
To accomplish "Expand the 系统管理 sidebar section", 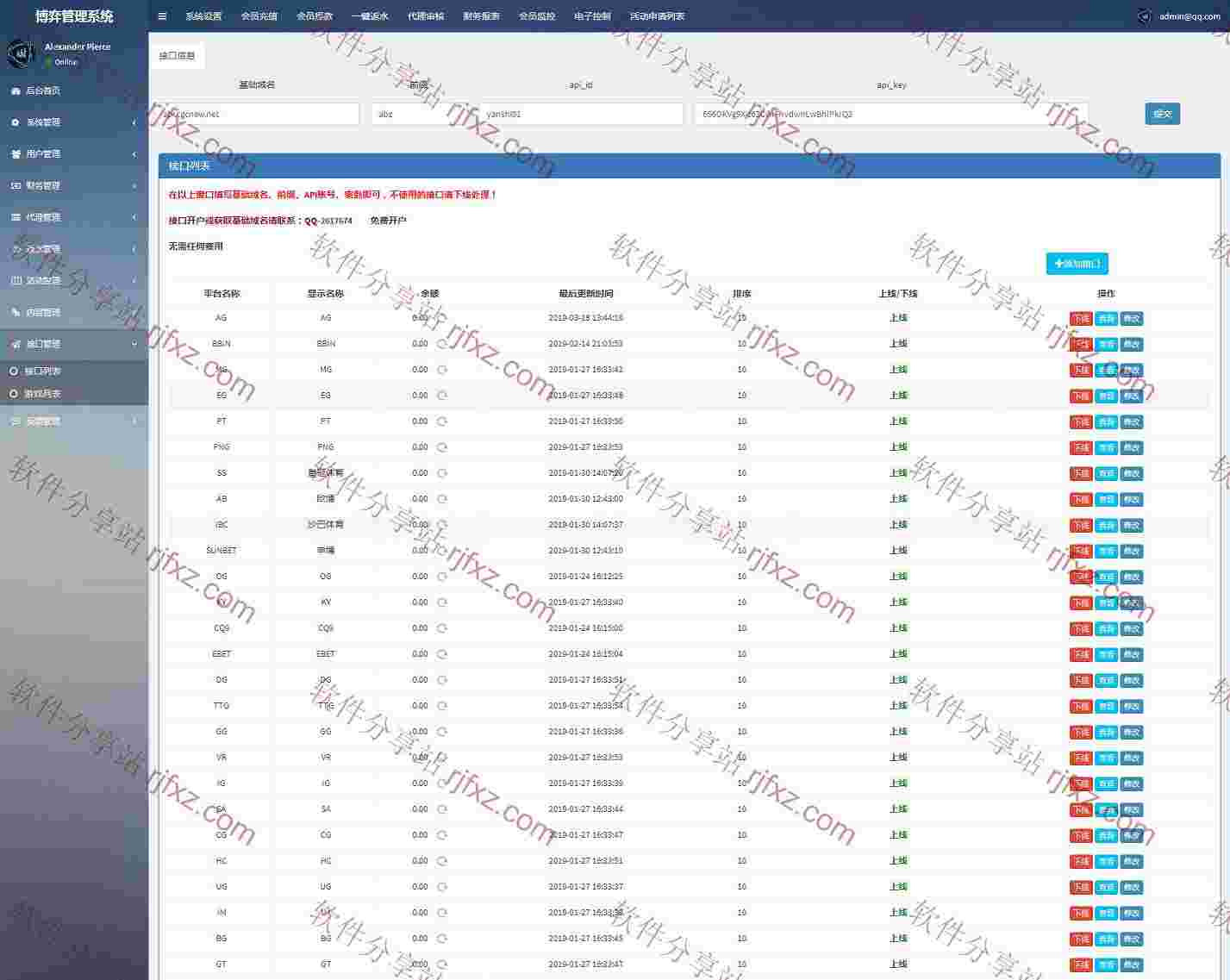I will click(x=74, y=122).
